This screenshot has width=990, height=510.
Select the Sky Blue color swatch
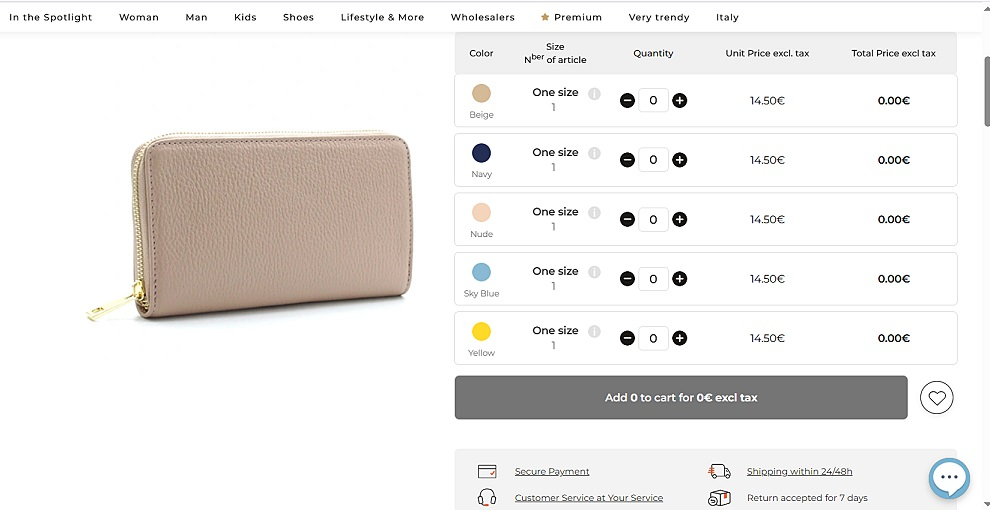coord(481,272)
